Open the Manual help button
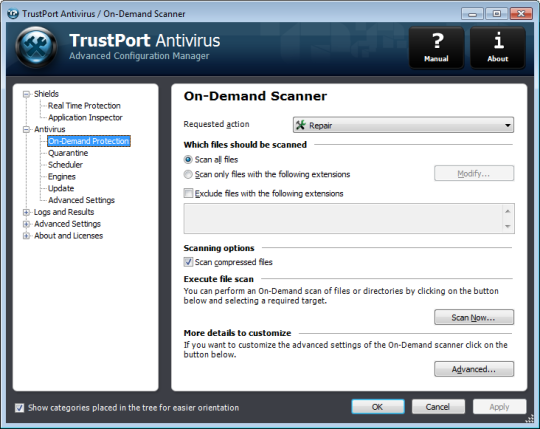The width and height of the screenshot is (540, 429). [x=436, y=48]
